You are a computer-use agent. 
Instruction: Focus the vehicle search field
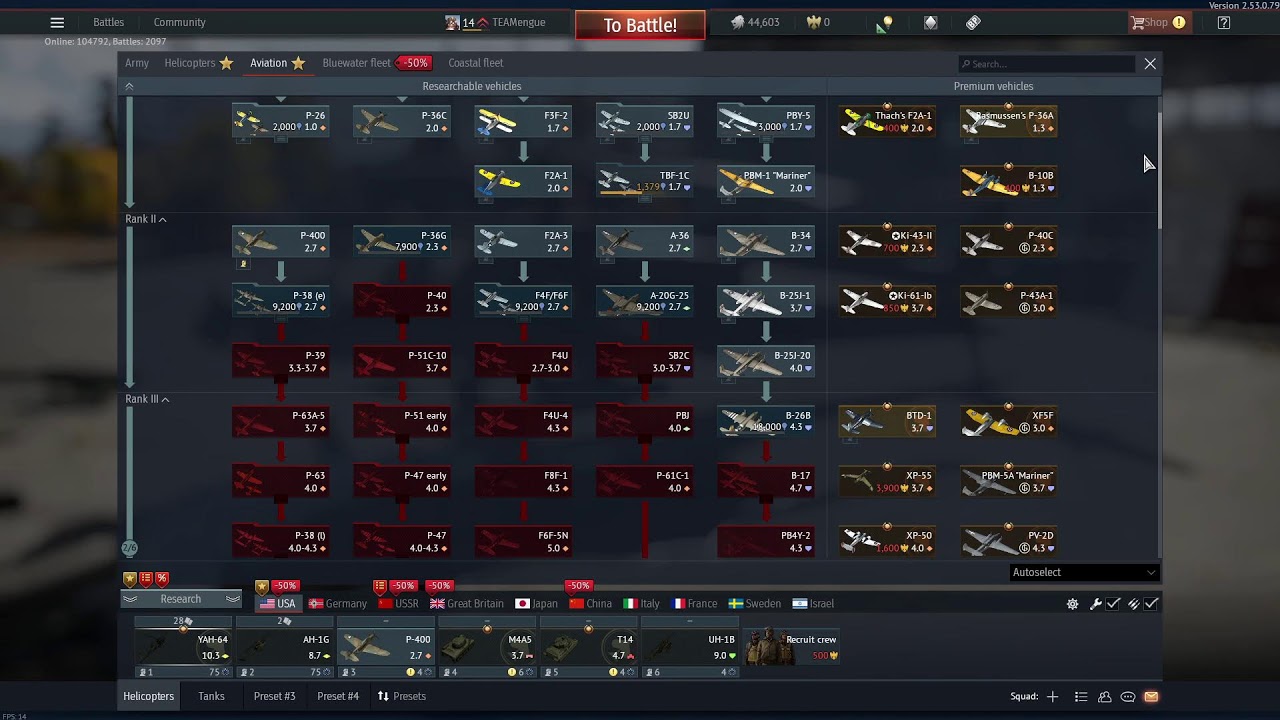[1047, 64]
